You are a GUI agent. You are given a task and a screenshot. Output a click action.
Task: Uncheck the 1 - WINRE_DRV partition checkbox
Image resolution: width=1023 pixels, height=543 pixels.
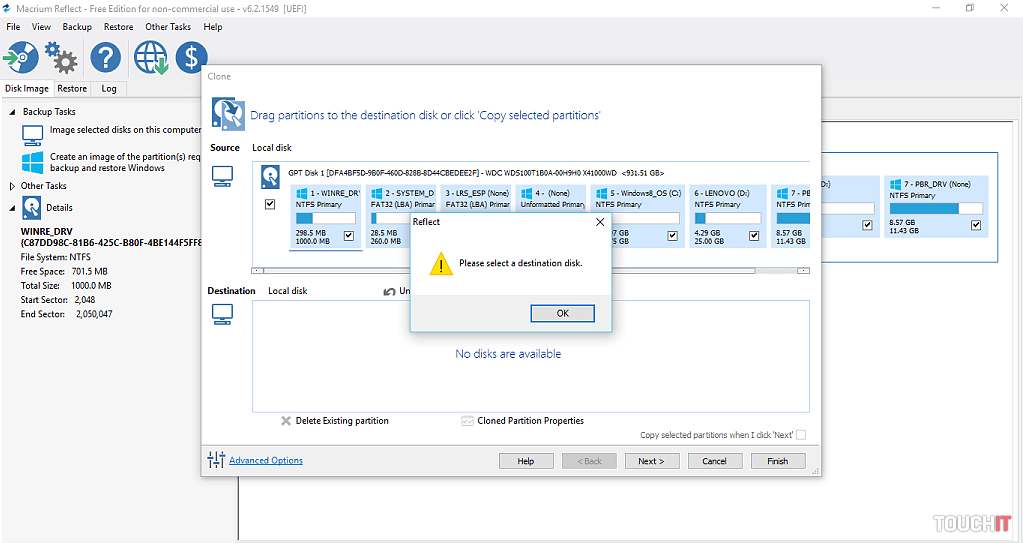click(348, 236)
